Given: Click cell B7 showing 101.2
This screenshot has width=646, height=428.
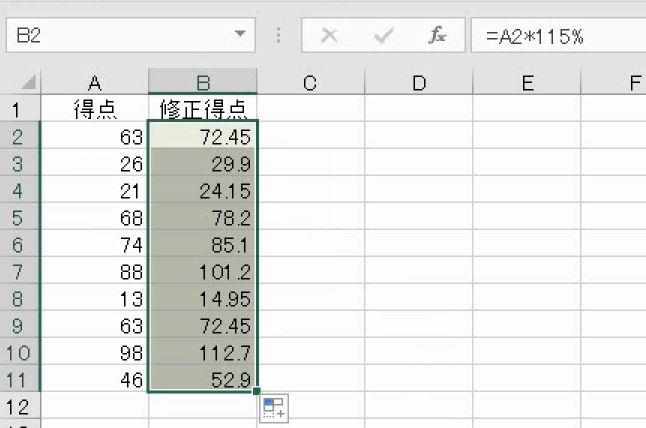Looking at the screenshot, I should tap(203, 270).
